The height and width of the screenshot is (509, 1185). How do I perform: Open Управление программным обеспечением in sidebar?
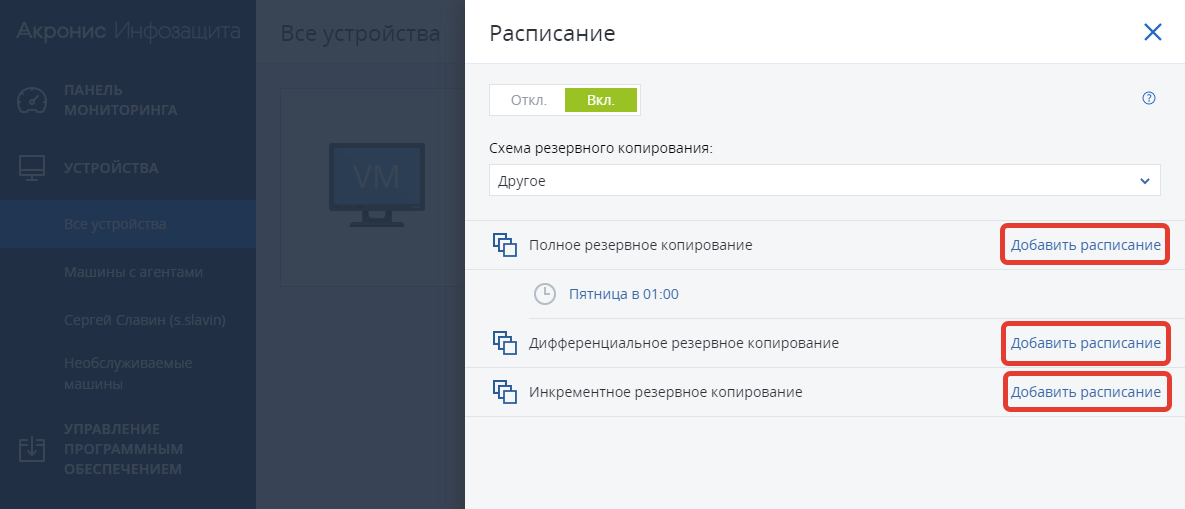pyautogui.click(x=123, y=449)
